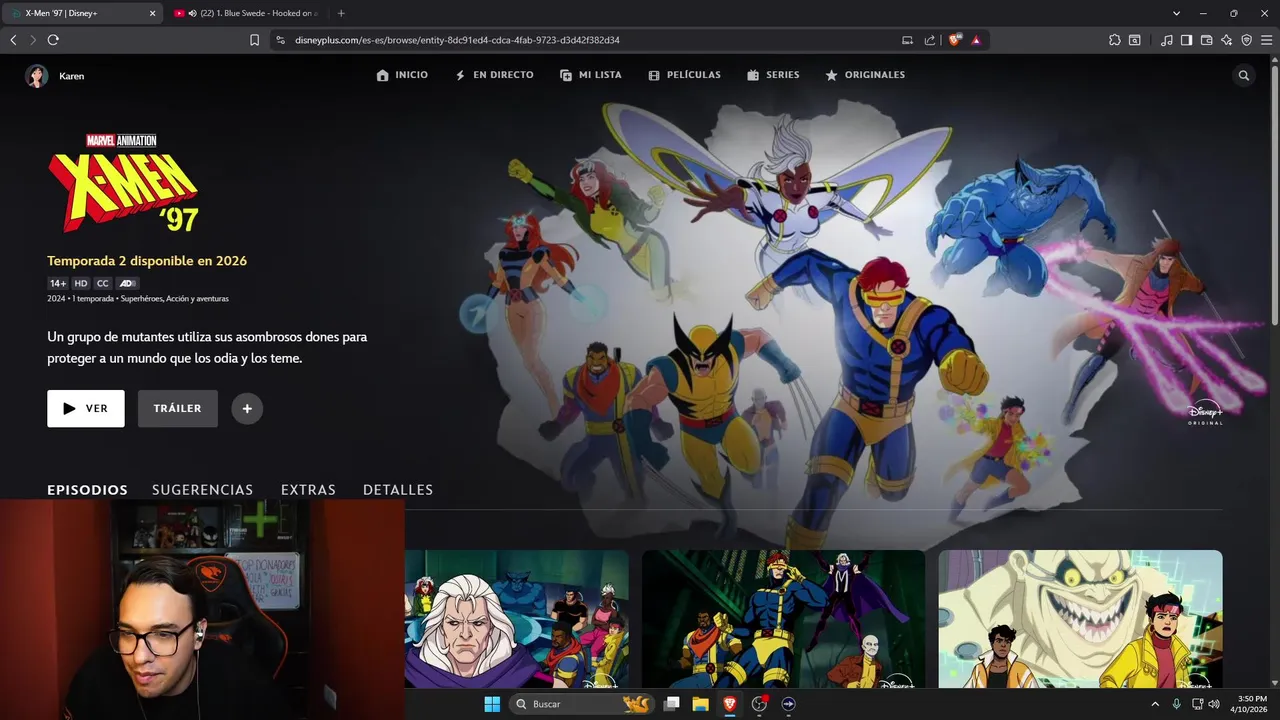This screenshot has height=720, width=1280.
Task: Click the microphone tray icon
Action: click(1177, 704)
